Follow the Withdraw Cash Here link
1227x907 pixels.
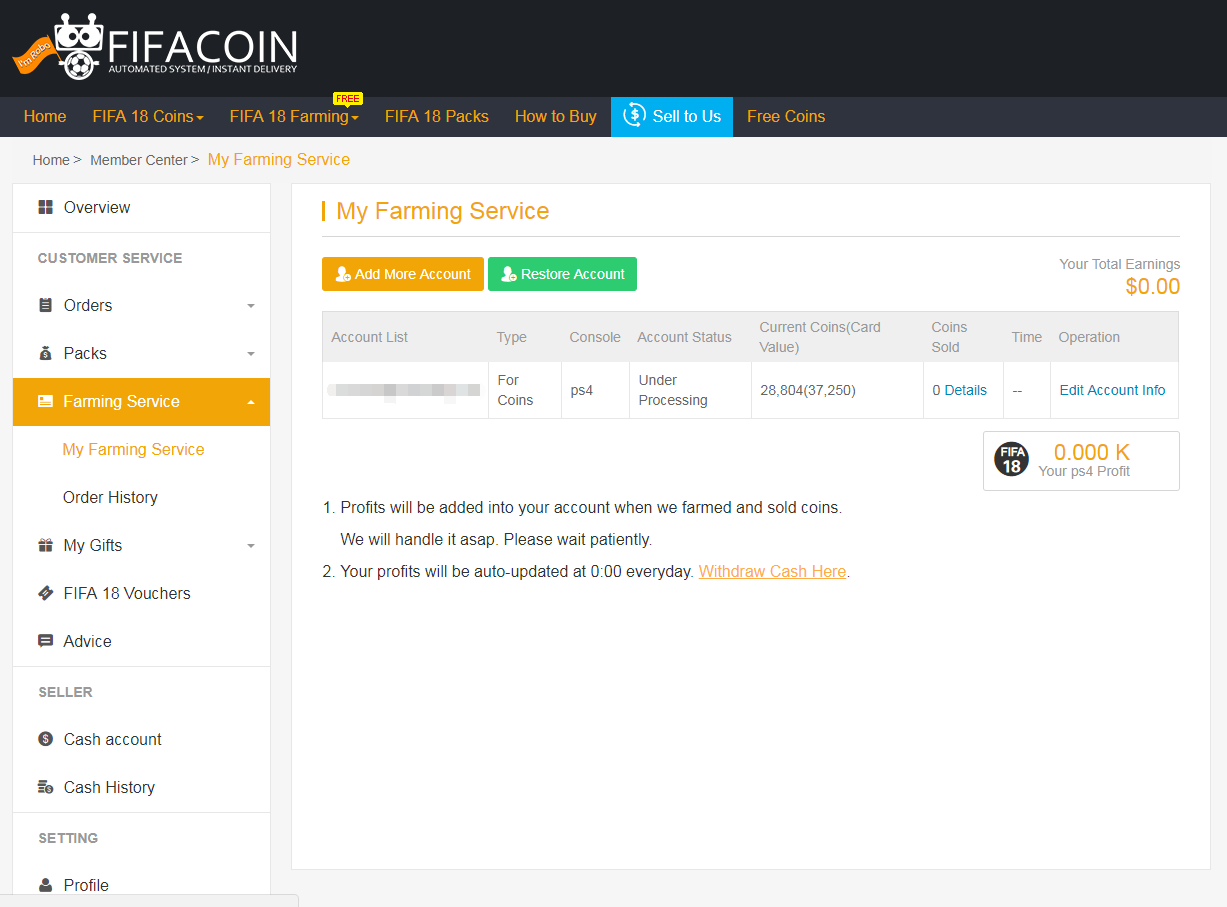[773, 571]
